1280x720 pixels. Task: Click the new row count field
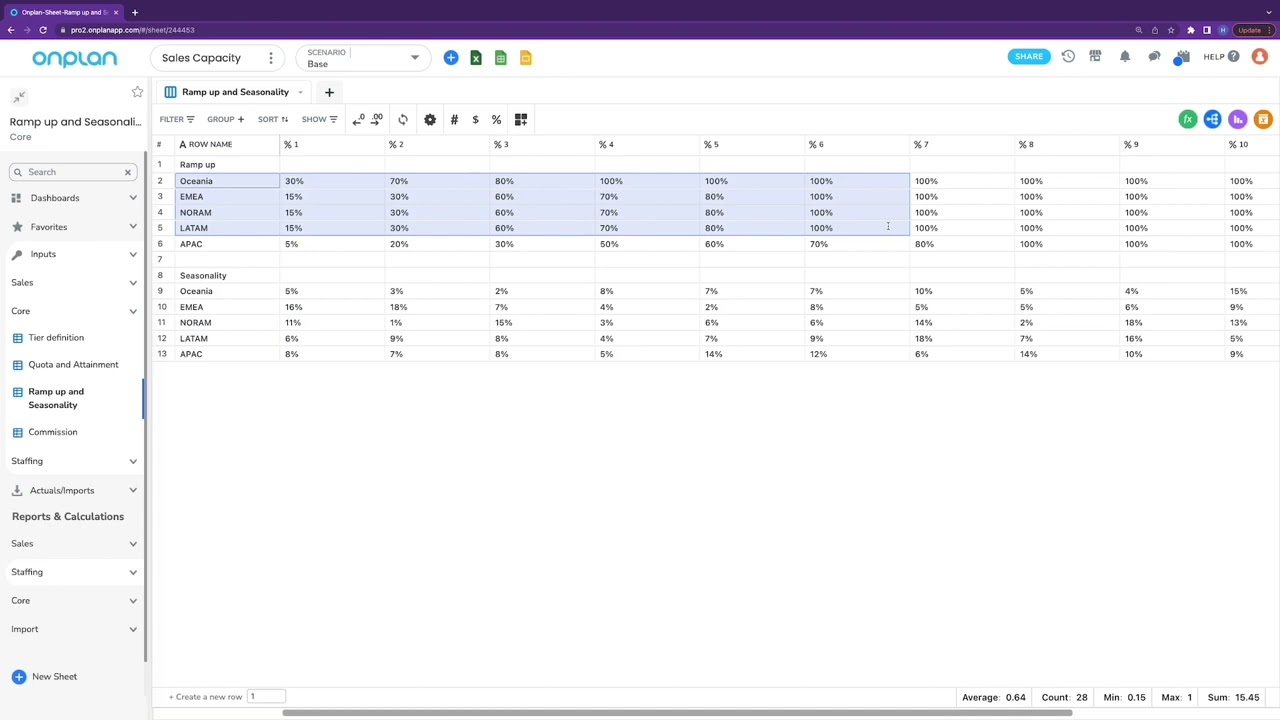pos(266,697)
